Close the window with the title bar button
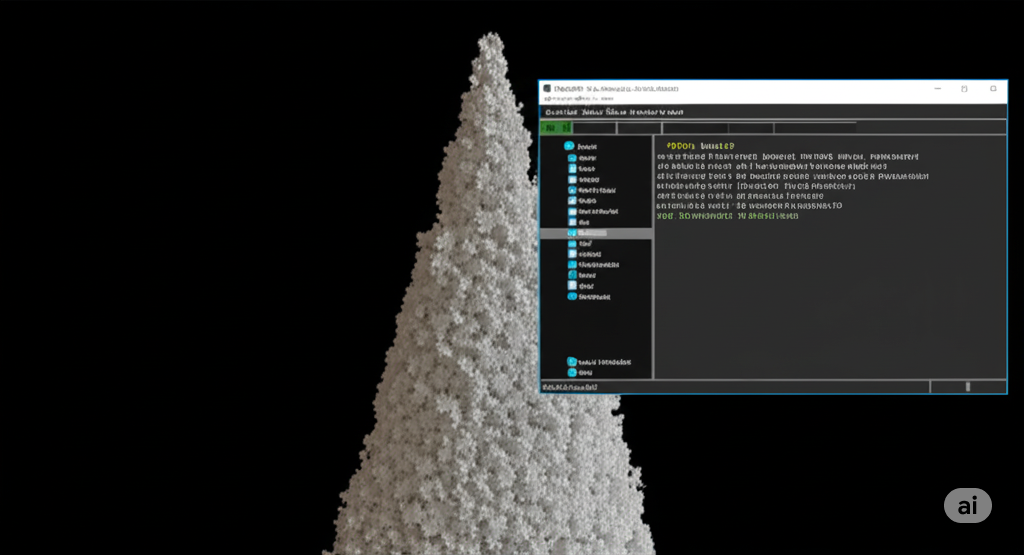This screenshot has height=555, width=1024. [x=993, y=88]
